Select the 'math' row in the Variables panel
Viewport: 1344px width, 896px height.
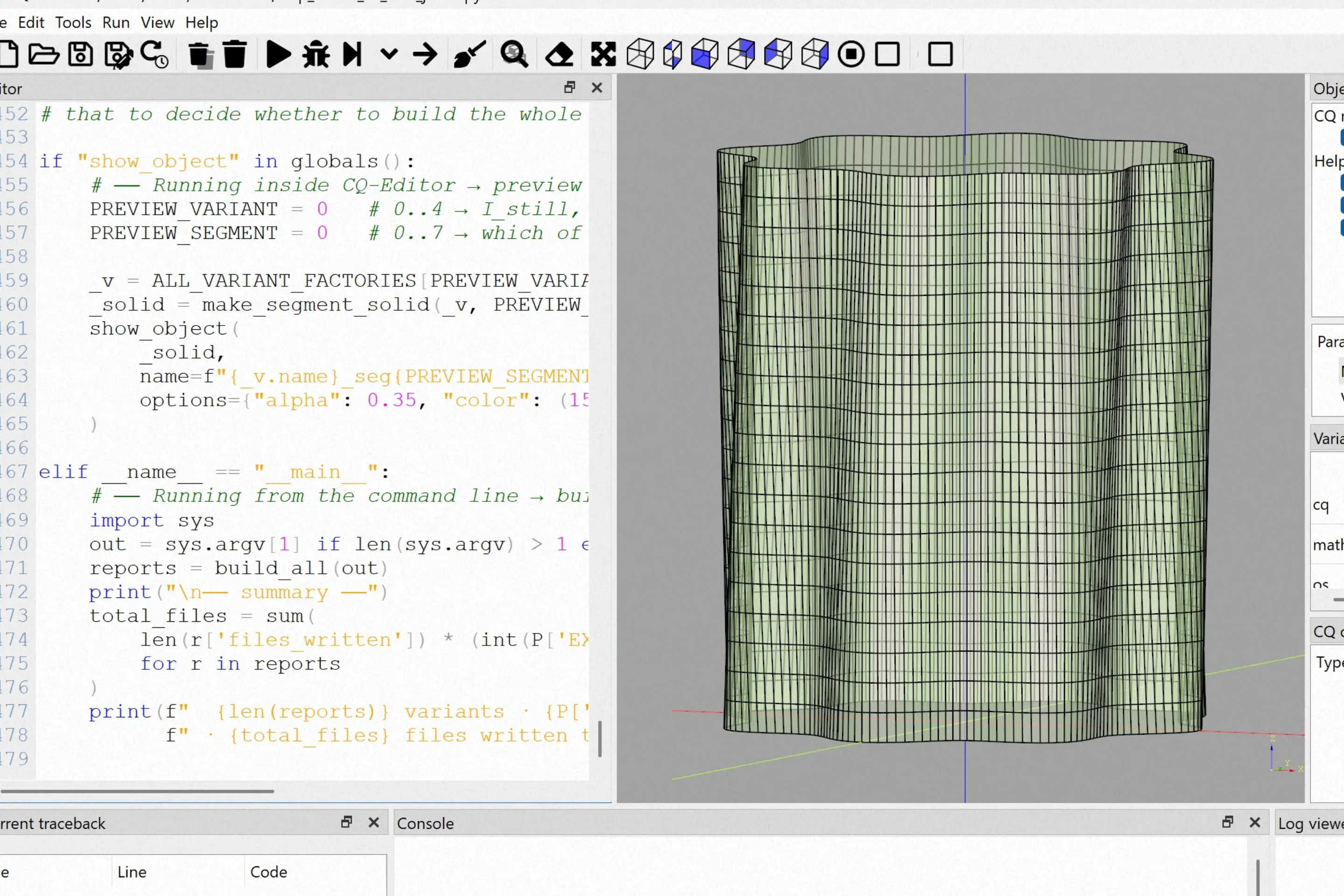1327,545
